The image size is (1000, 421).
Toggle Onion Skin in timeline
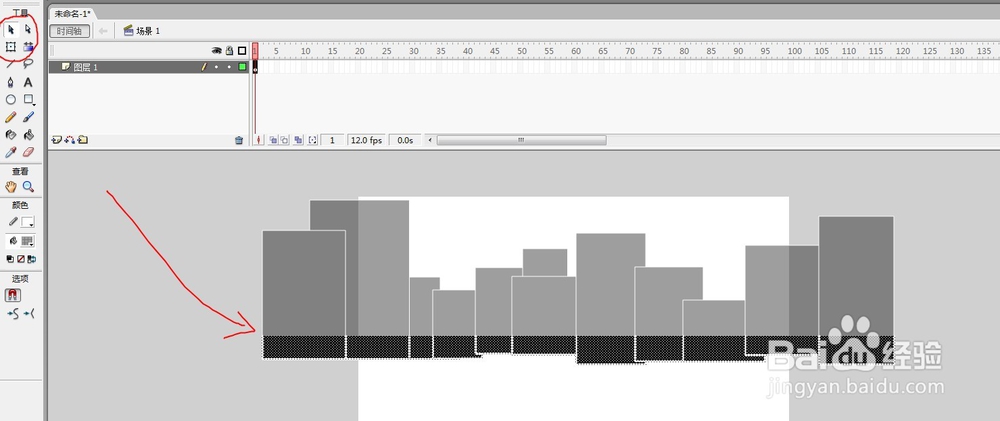[x=273, y=140]
